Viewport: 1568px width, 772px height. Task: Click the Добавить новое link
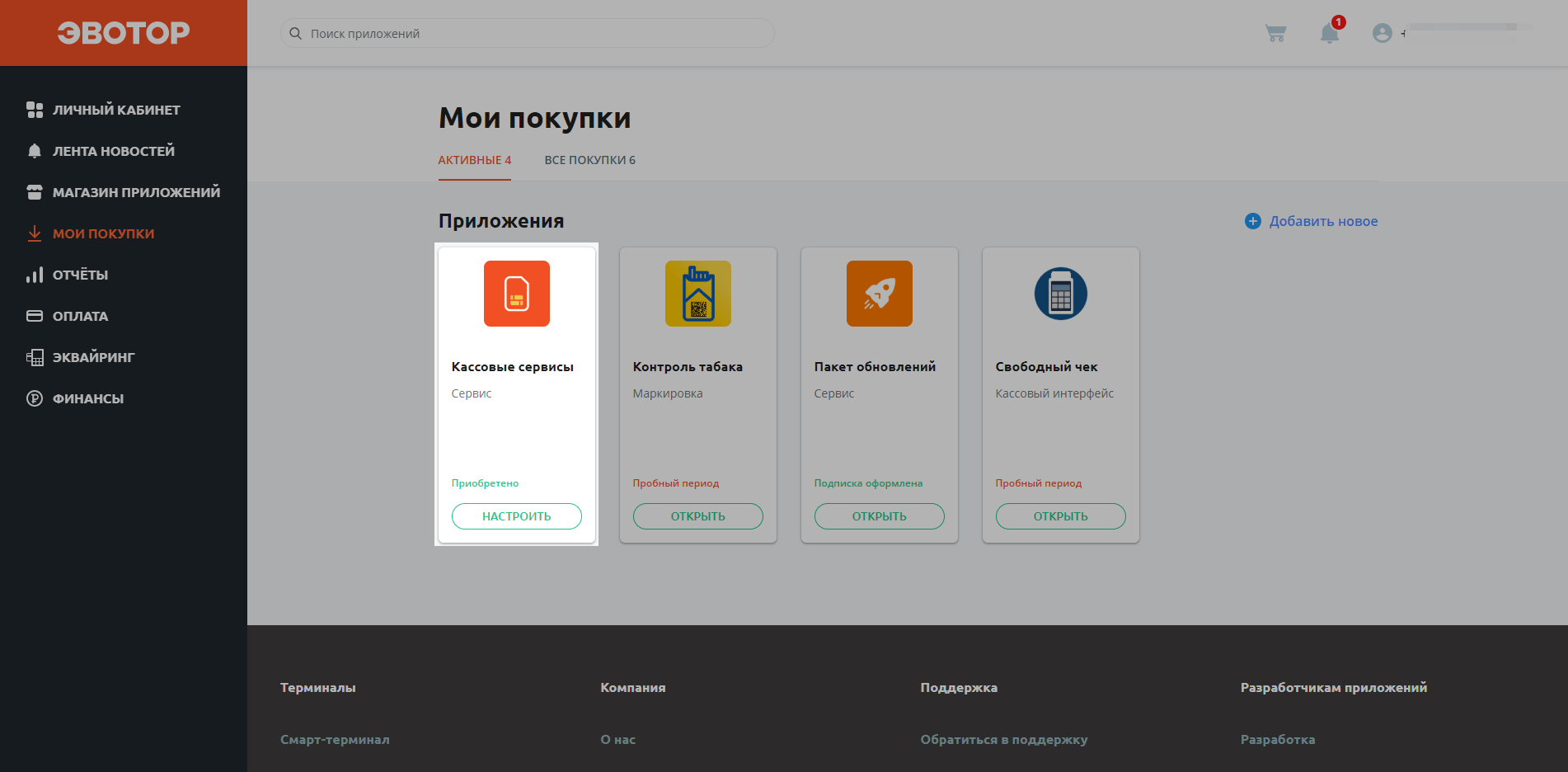1323,221
